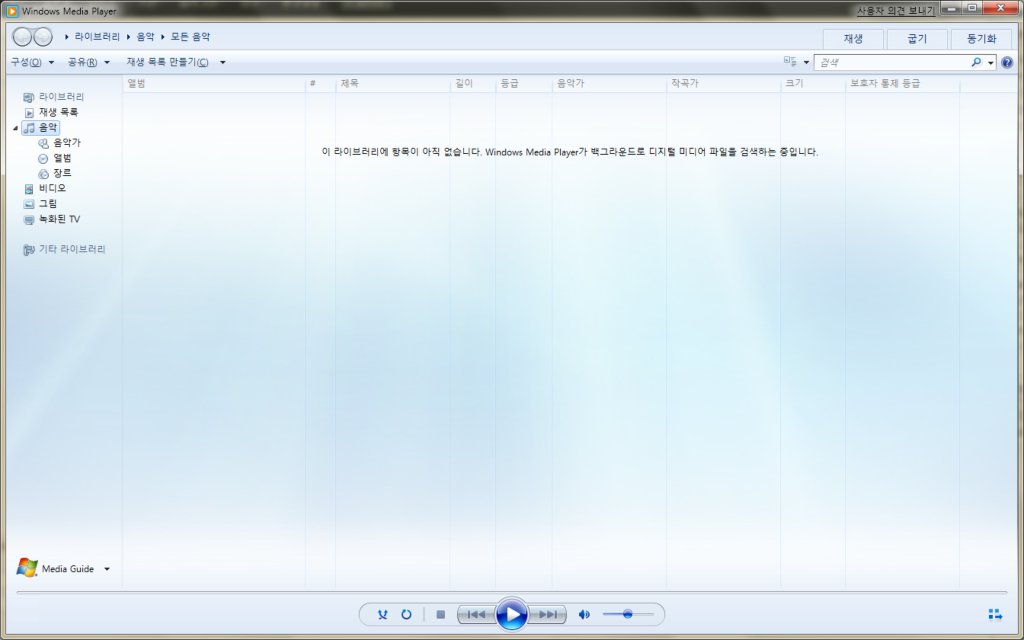The image size is (1024, 640).
Task: Switch to the 굽기 tab
Action: pos(917,39)
